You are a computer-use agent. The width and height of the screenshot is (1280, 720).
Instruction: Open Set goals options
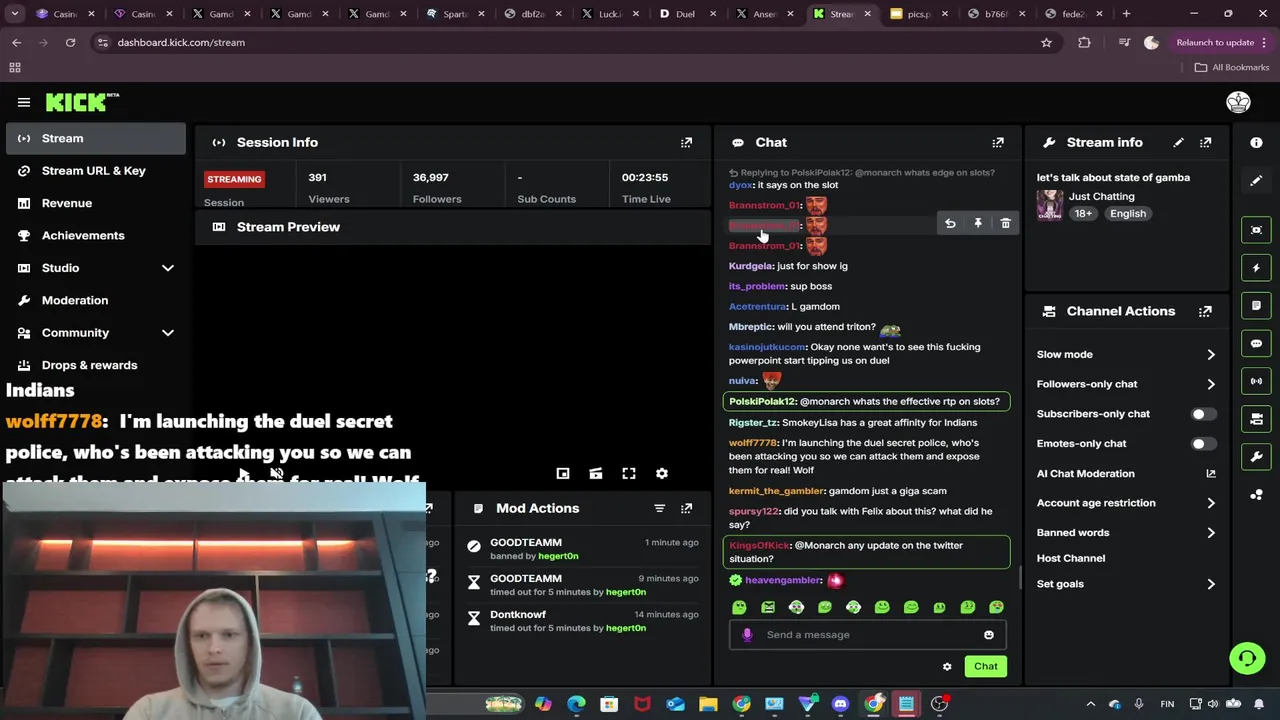[x=1126, y=584]
